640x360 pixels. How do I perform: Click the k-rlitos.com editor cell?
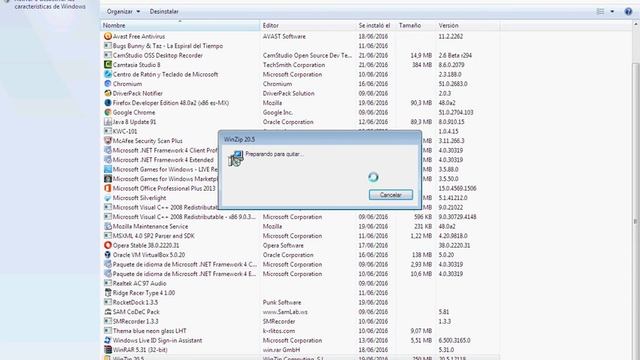click(279, 331)
